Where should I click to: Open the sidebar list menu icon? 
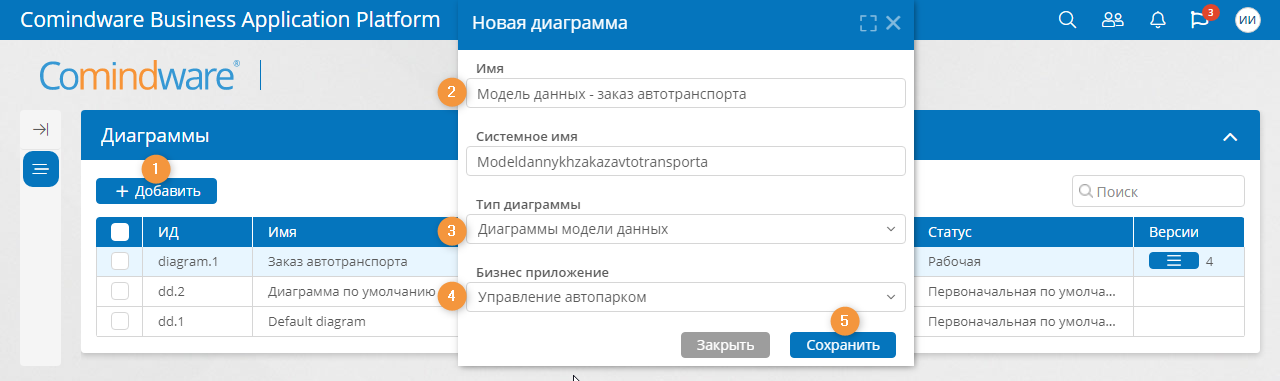tap(41, 169)
